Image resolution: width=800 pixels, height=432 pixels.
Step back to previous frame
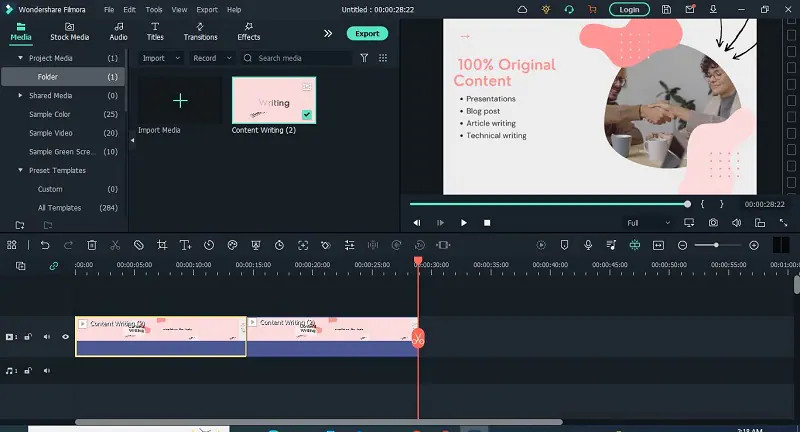coord(417,223)
